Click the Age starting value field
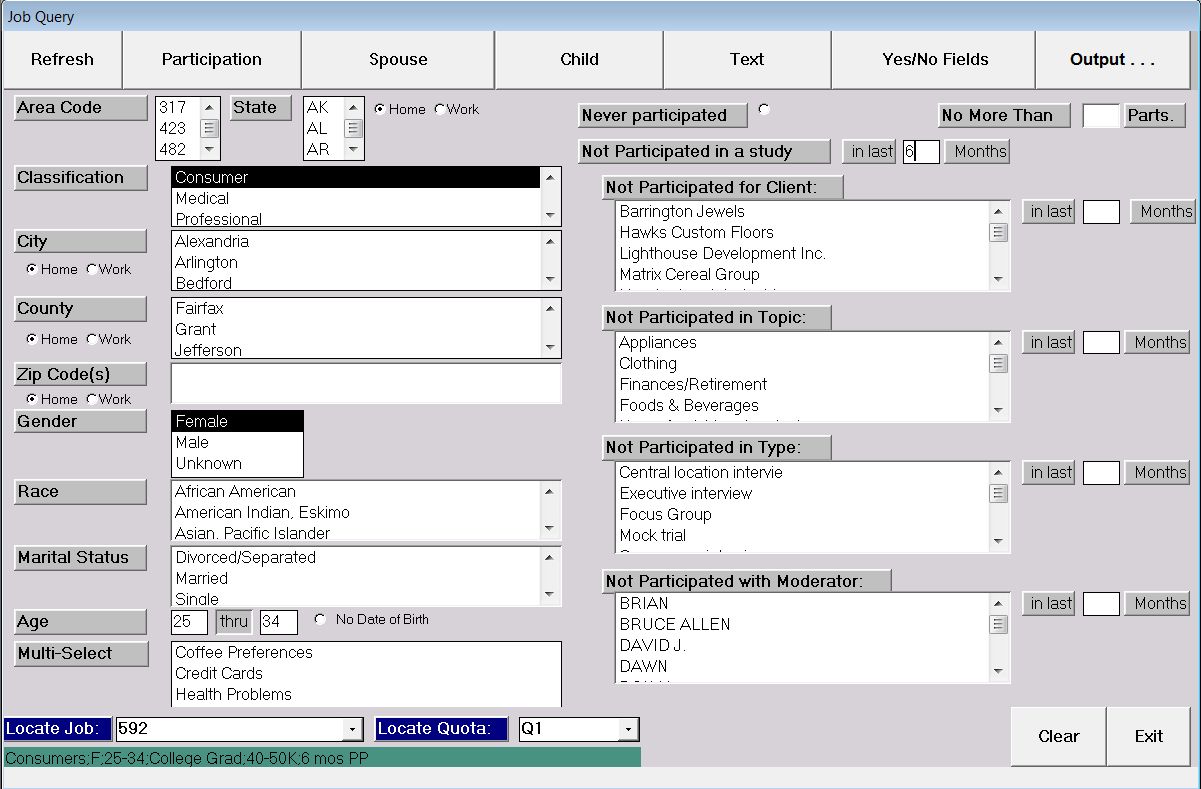Viewport: 1201px width, 789px height. click(189, 622)
